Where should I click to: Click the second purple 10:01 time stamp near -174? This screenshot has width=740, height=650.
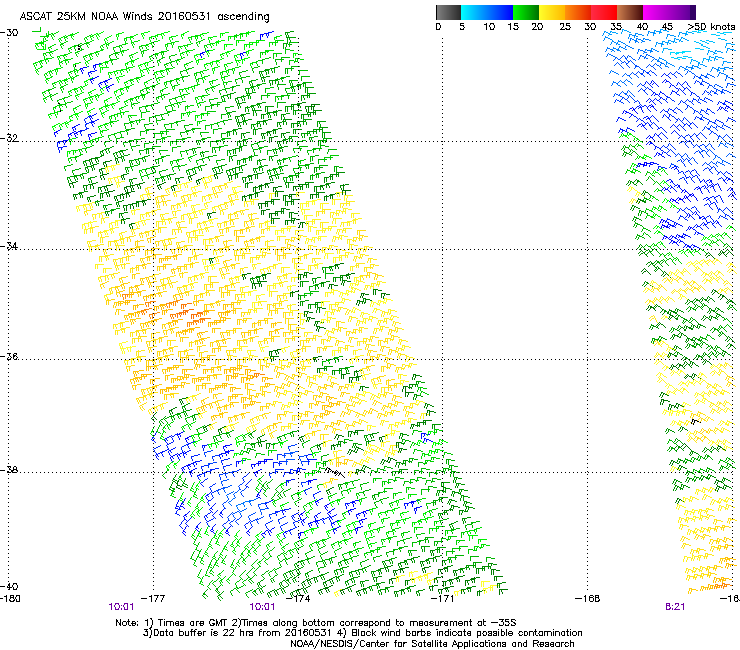262,607
